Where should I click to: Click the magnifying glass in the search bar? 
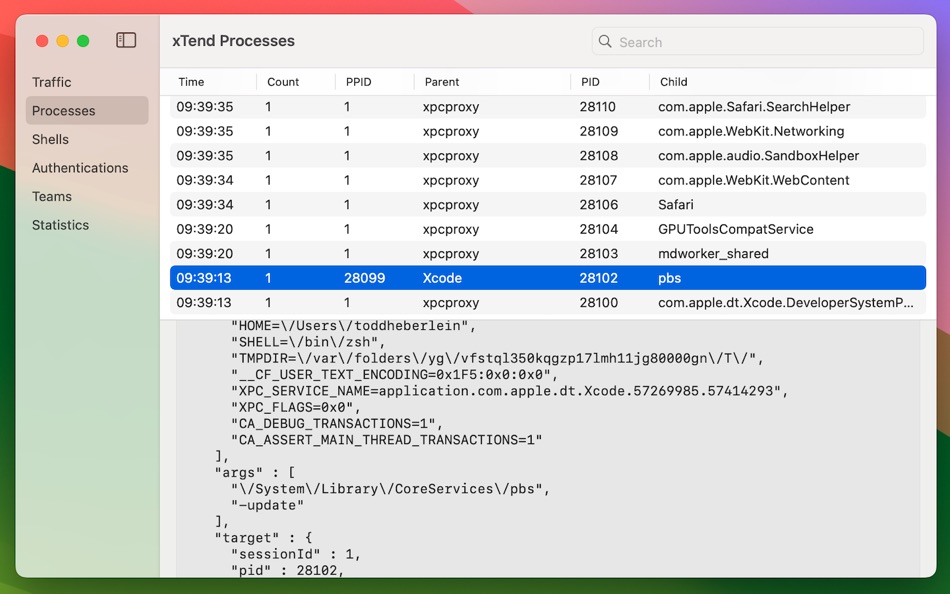coord(605,42)
